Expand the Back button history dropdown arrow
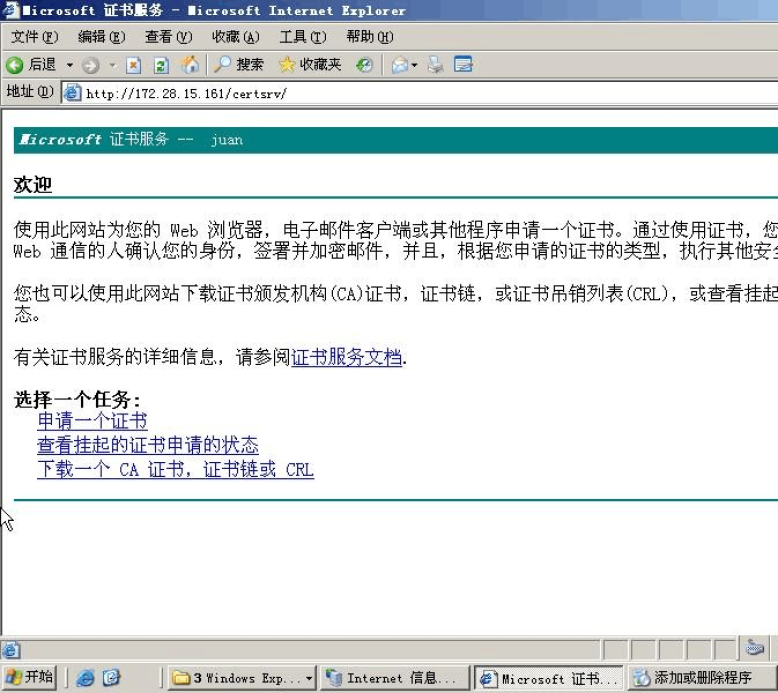 (70, 65)
